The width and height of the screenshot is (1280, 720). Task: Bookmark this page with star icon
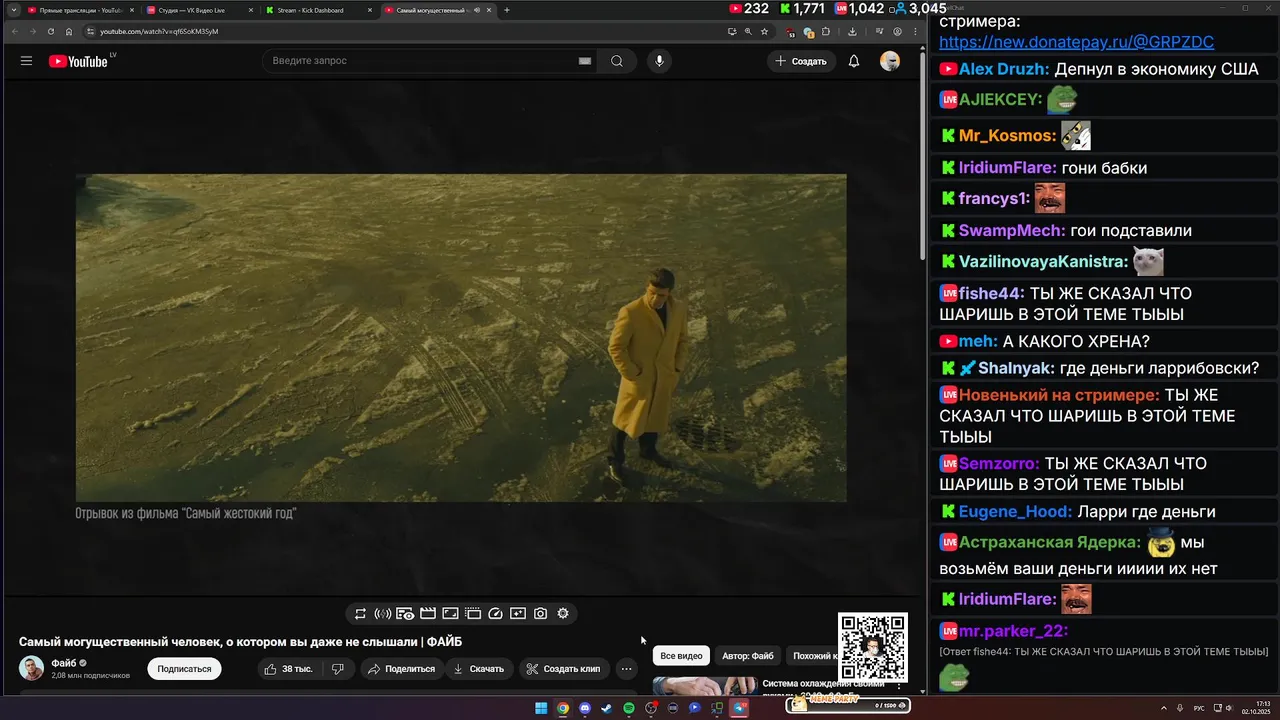764,31
